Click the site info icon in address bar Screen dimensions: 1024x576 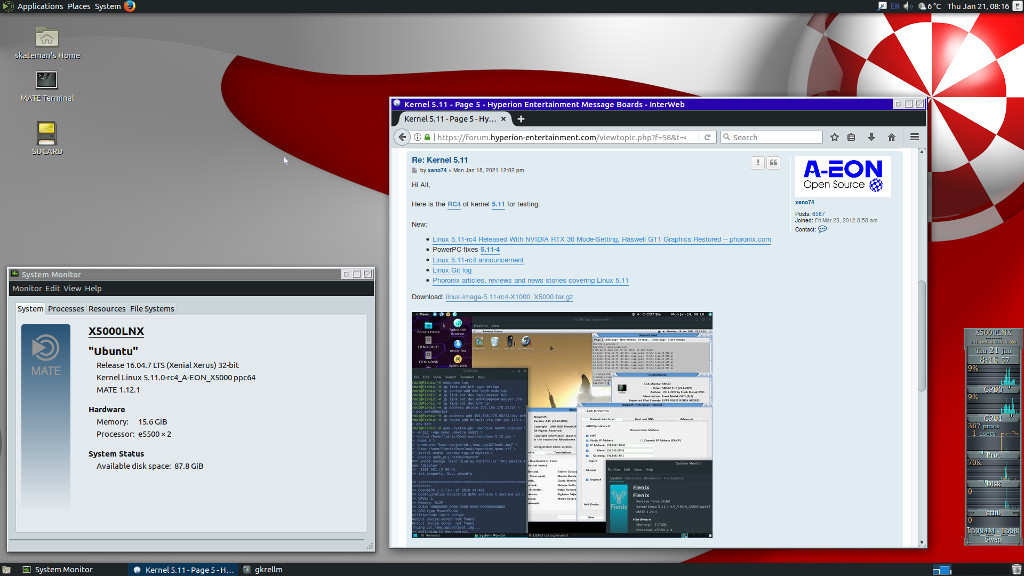pos(418,137)
